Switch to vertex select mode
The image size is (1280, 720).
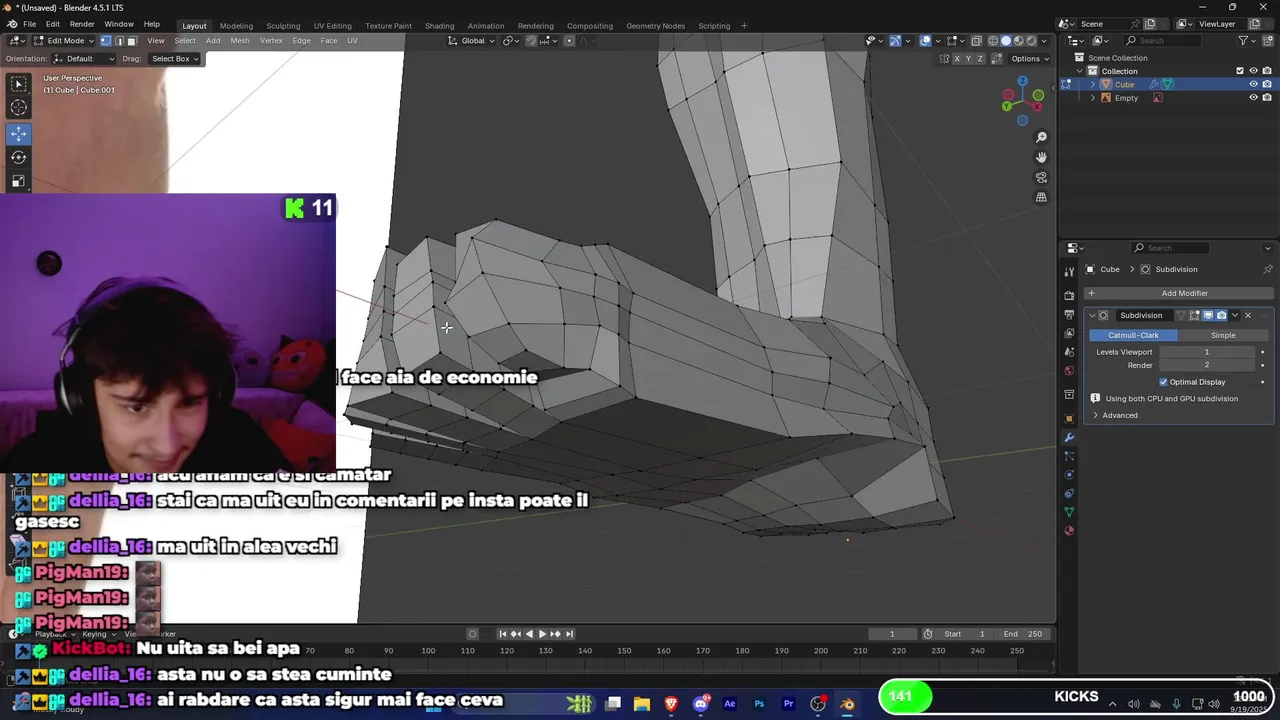[106, 41]
